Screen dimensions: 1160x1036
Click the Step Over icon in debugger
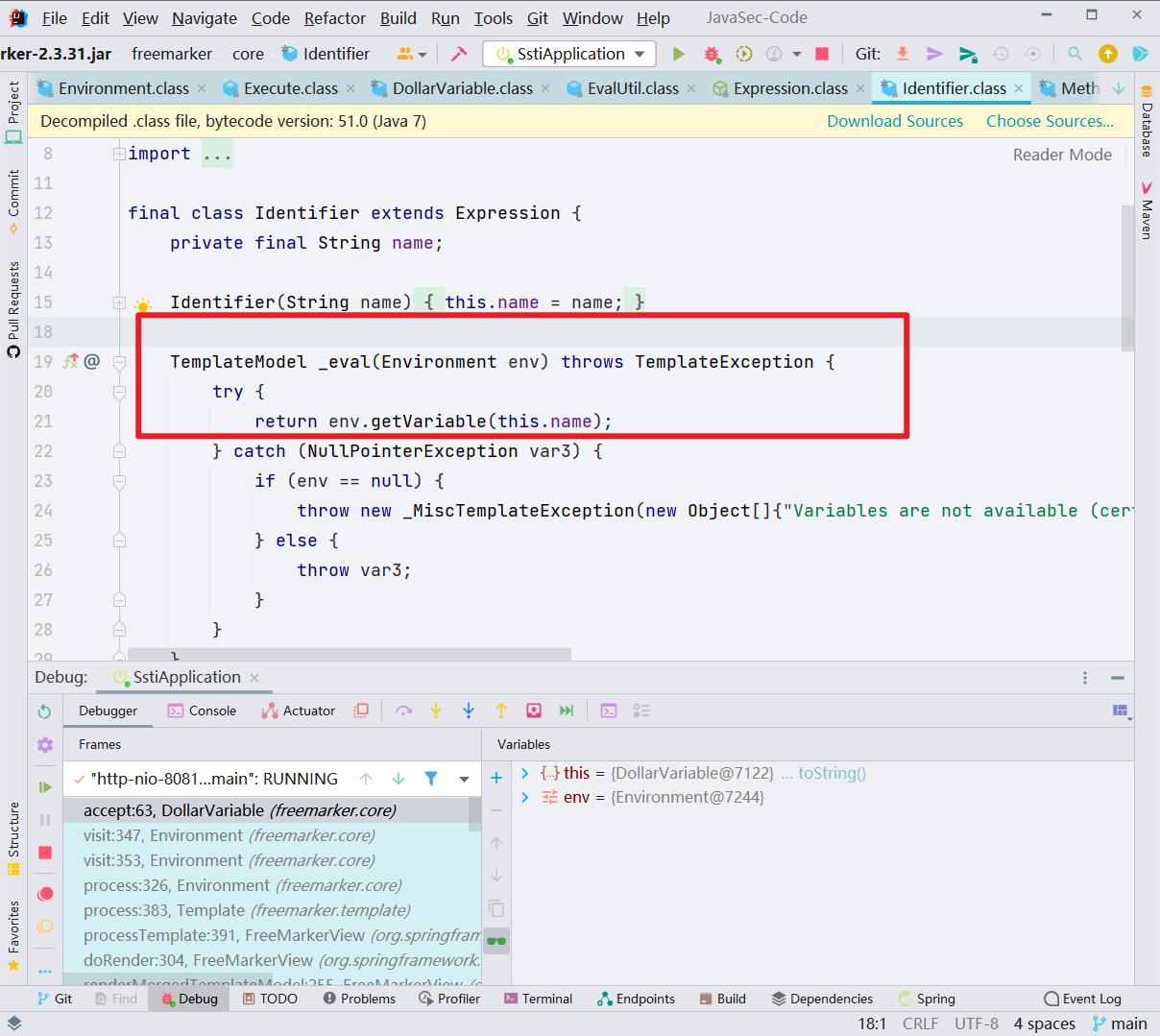tap(404, 711)
